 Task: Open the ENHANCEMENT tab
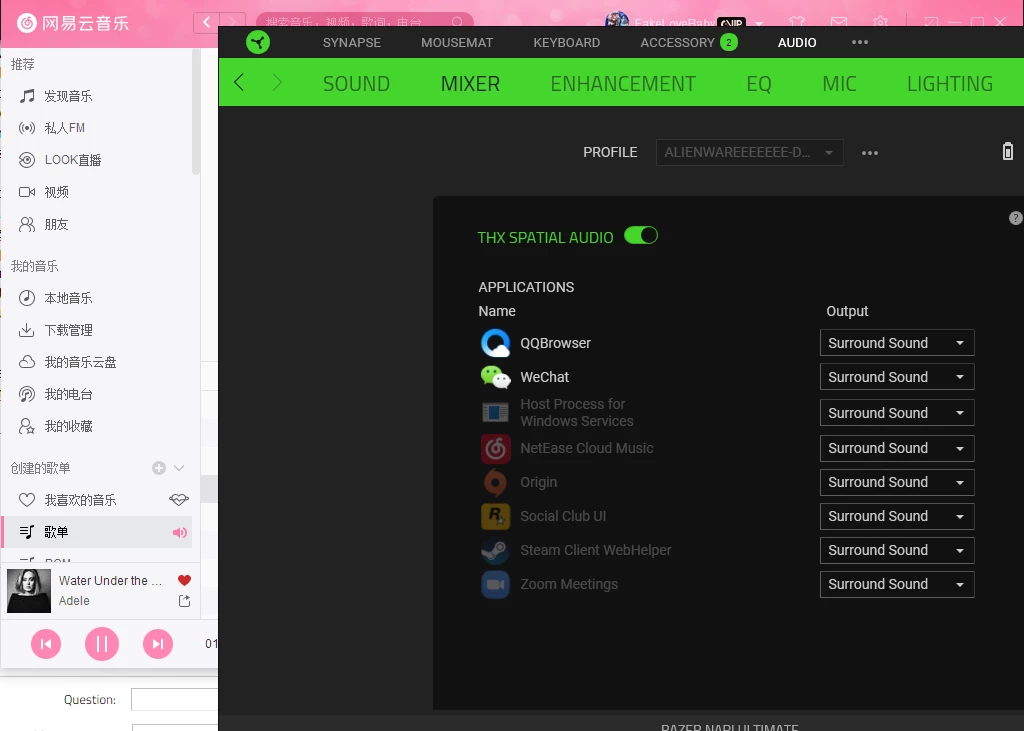(622, 84)
